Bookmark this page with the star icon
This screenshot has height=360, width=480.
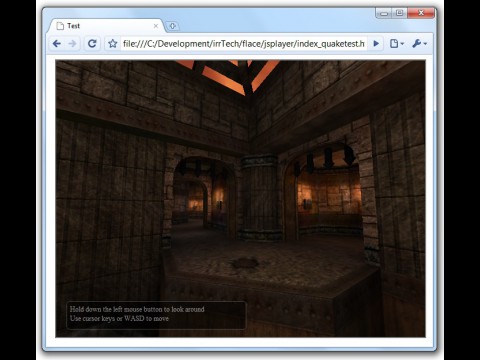coord(113,44)
